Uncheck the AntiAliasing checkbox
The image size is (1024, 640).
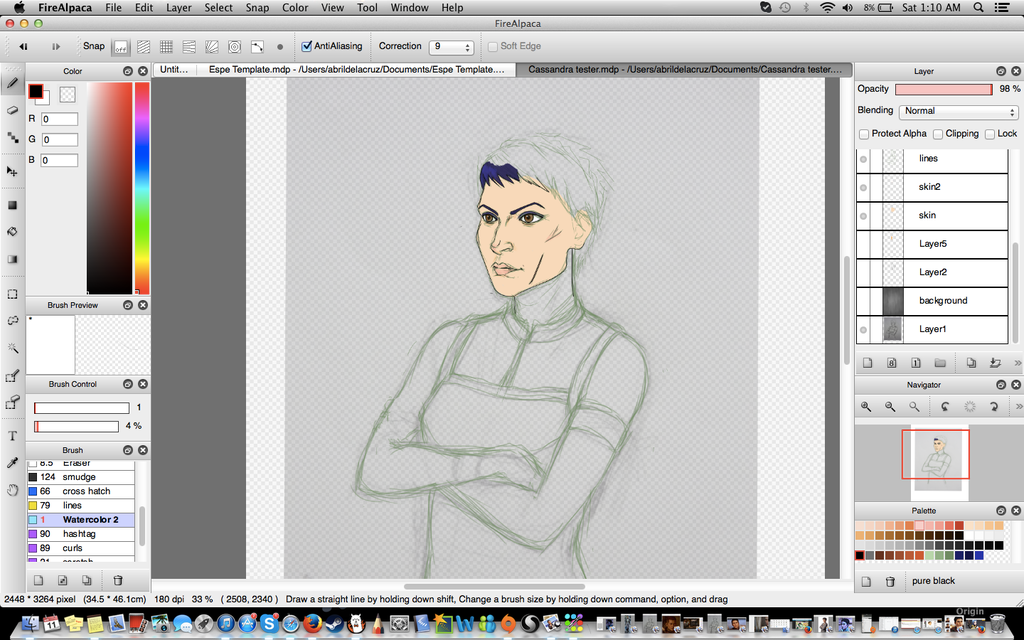[x=307, y=46]
